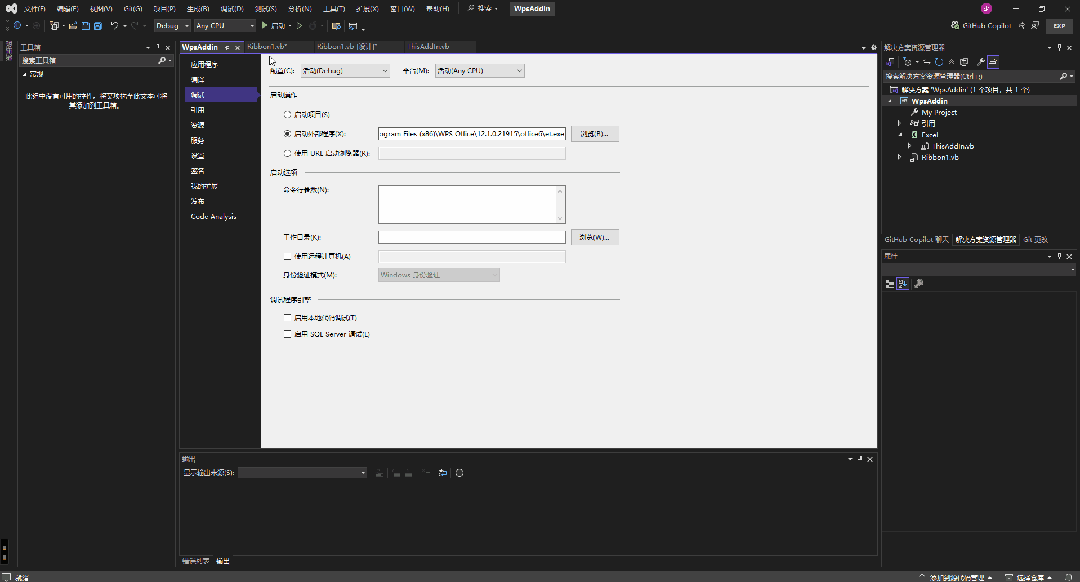The height and width of the screenshot is (582, 1080).
Task: Click the wrench properties icon in Solution Explorer toolbar
Action: [x=981, y=62]
